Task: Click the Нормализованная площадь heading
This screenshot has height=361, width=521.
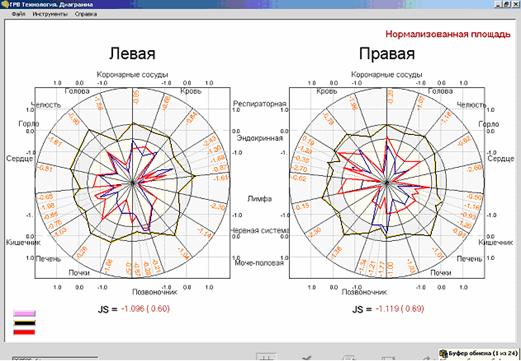Action: click(448, 34)
